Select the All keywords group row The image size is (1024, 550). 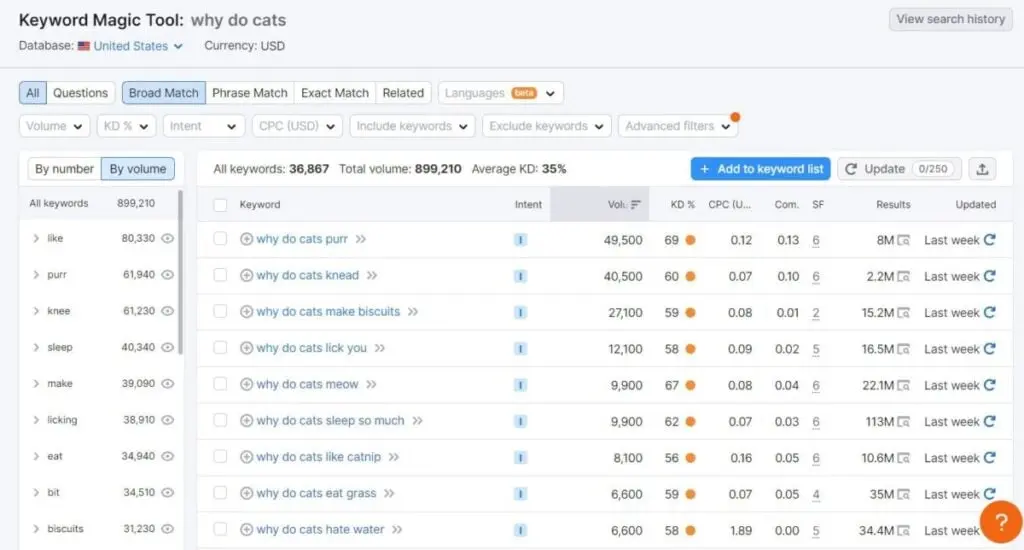pos(98,203)
